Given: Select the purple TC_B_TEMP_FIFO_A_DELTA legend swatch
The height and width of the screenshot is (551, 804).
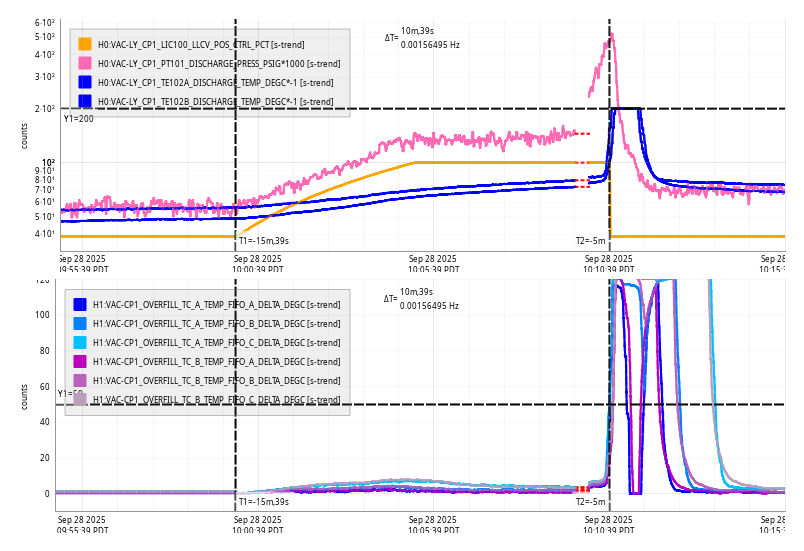Looking at the screenshot, I should coord(80,361).
